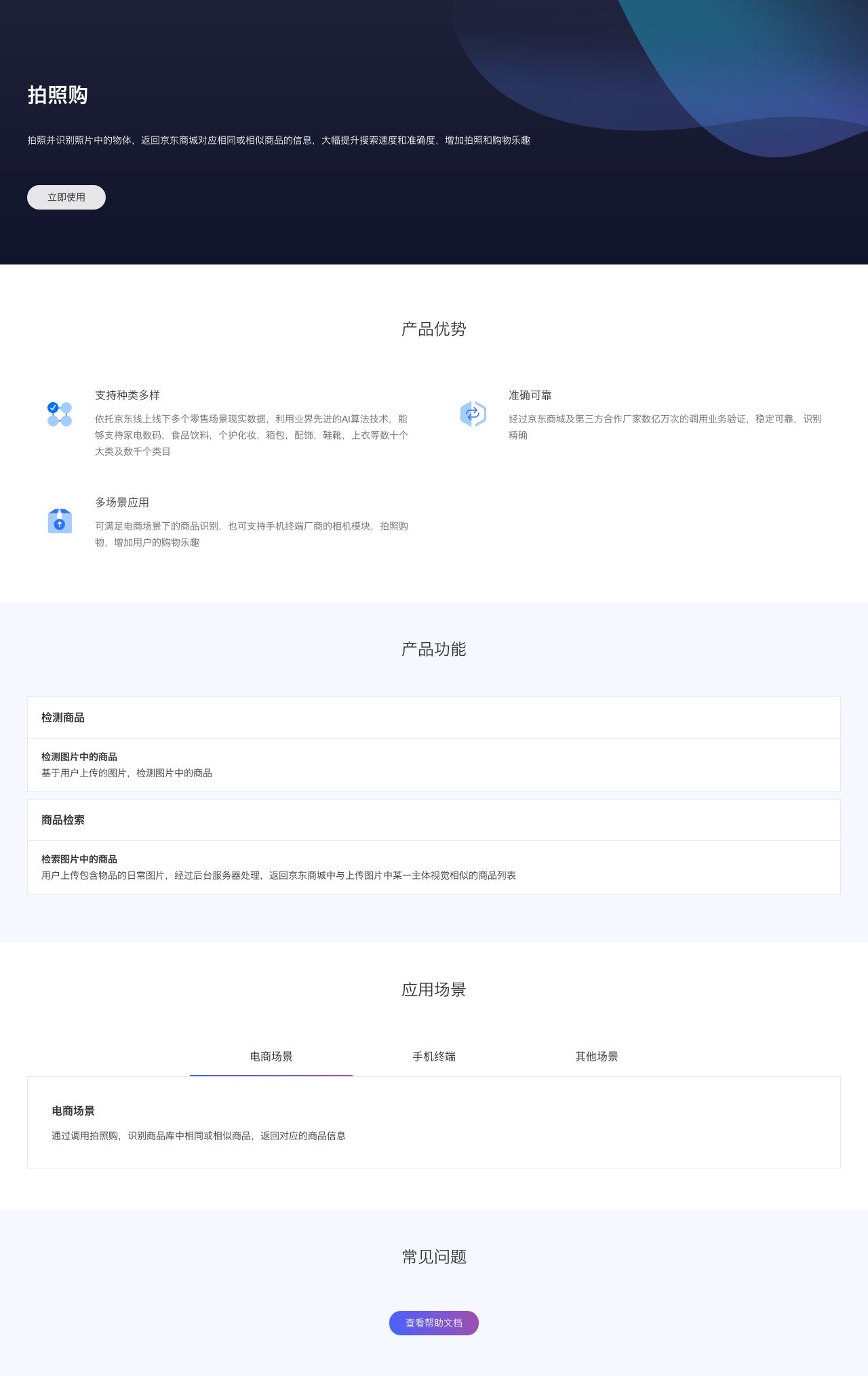Click the 商品检索 panel header
This screenshot has width=868, height=1376.
[x=434, y=820]
